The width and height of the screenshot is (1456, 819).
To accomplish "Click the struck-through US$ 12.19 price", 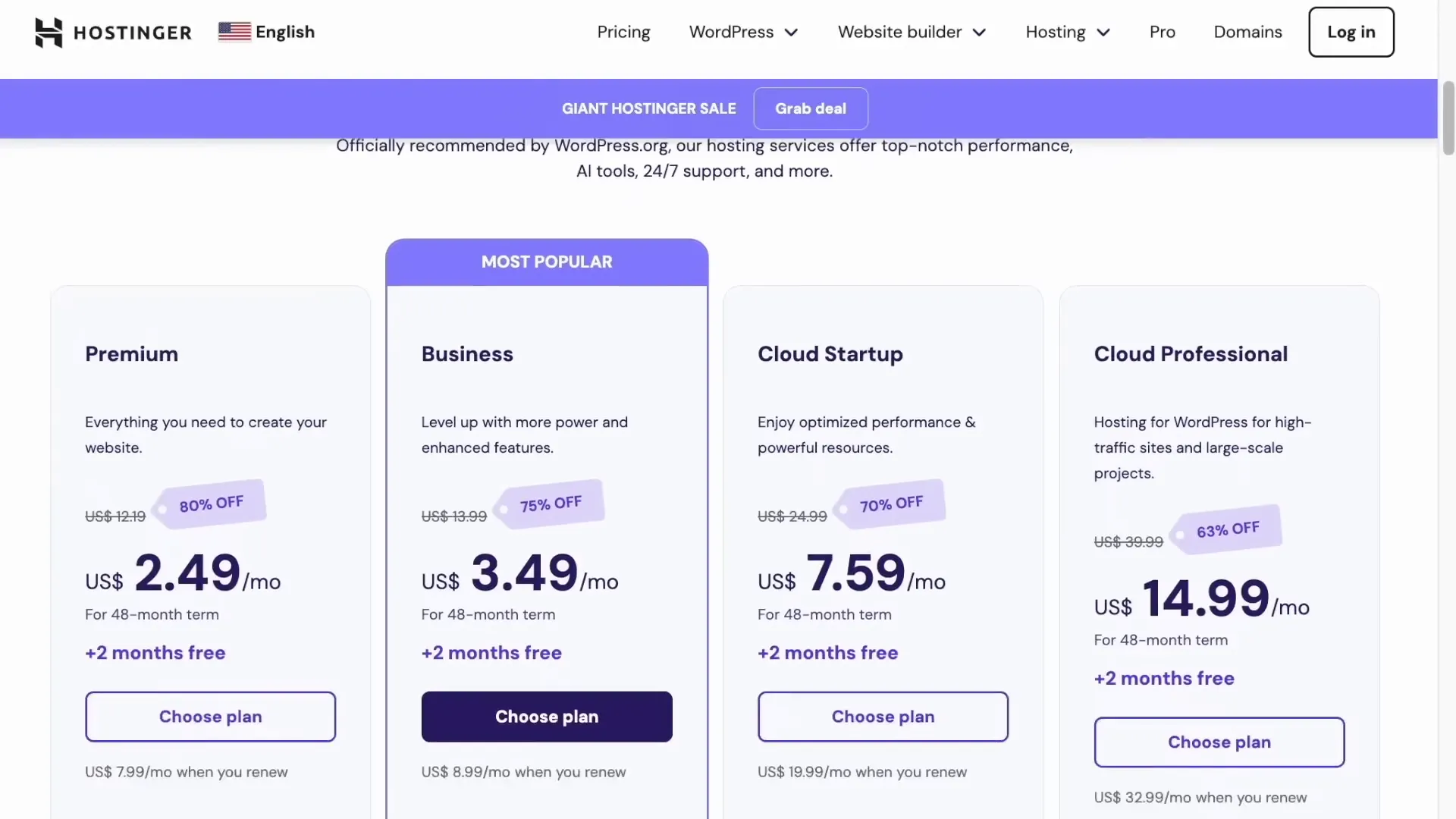I will tap(115, 516).
